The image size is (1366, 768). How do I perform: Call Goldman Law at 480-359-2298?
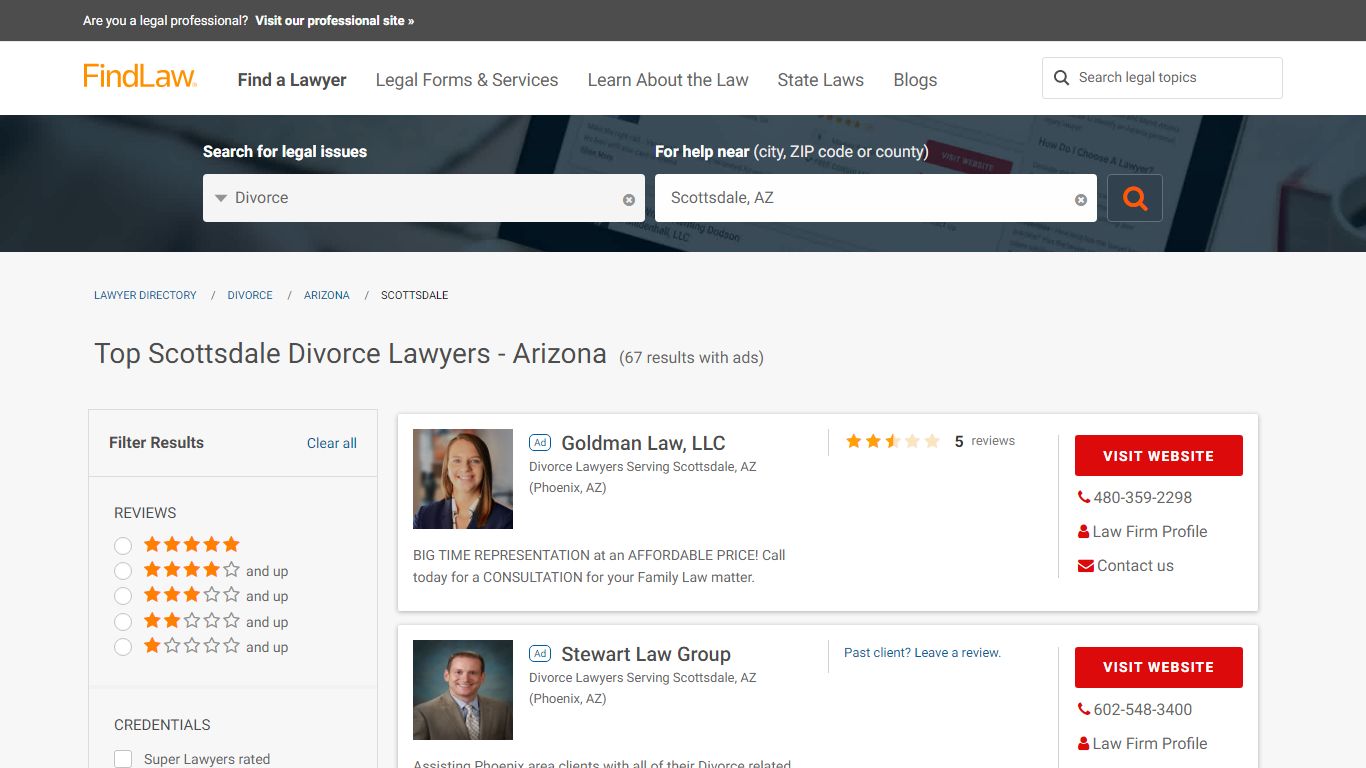tap(1135, 497)
